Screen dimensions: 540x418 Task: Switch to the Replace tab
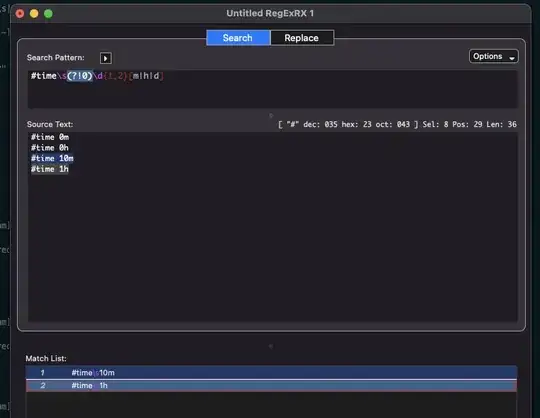click(302, 38)
